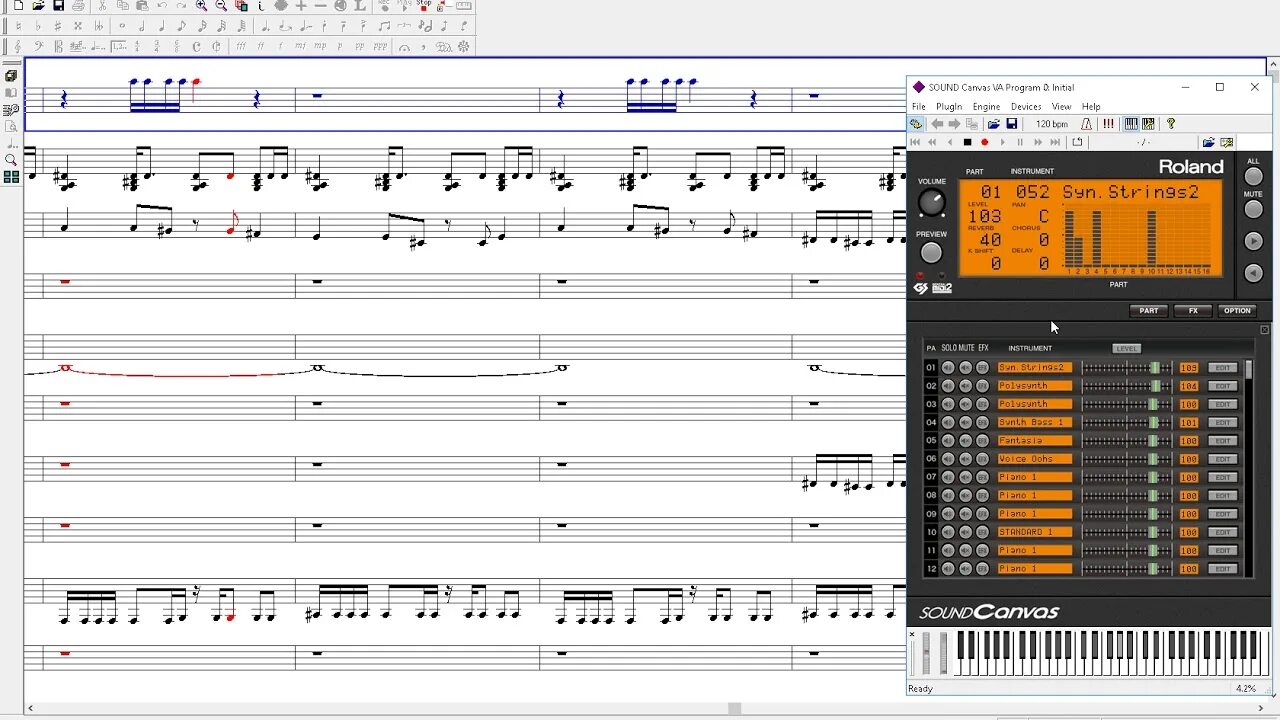Click the PREVIEW button

931,253
